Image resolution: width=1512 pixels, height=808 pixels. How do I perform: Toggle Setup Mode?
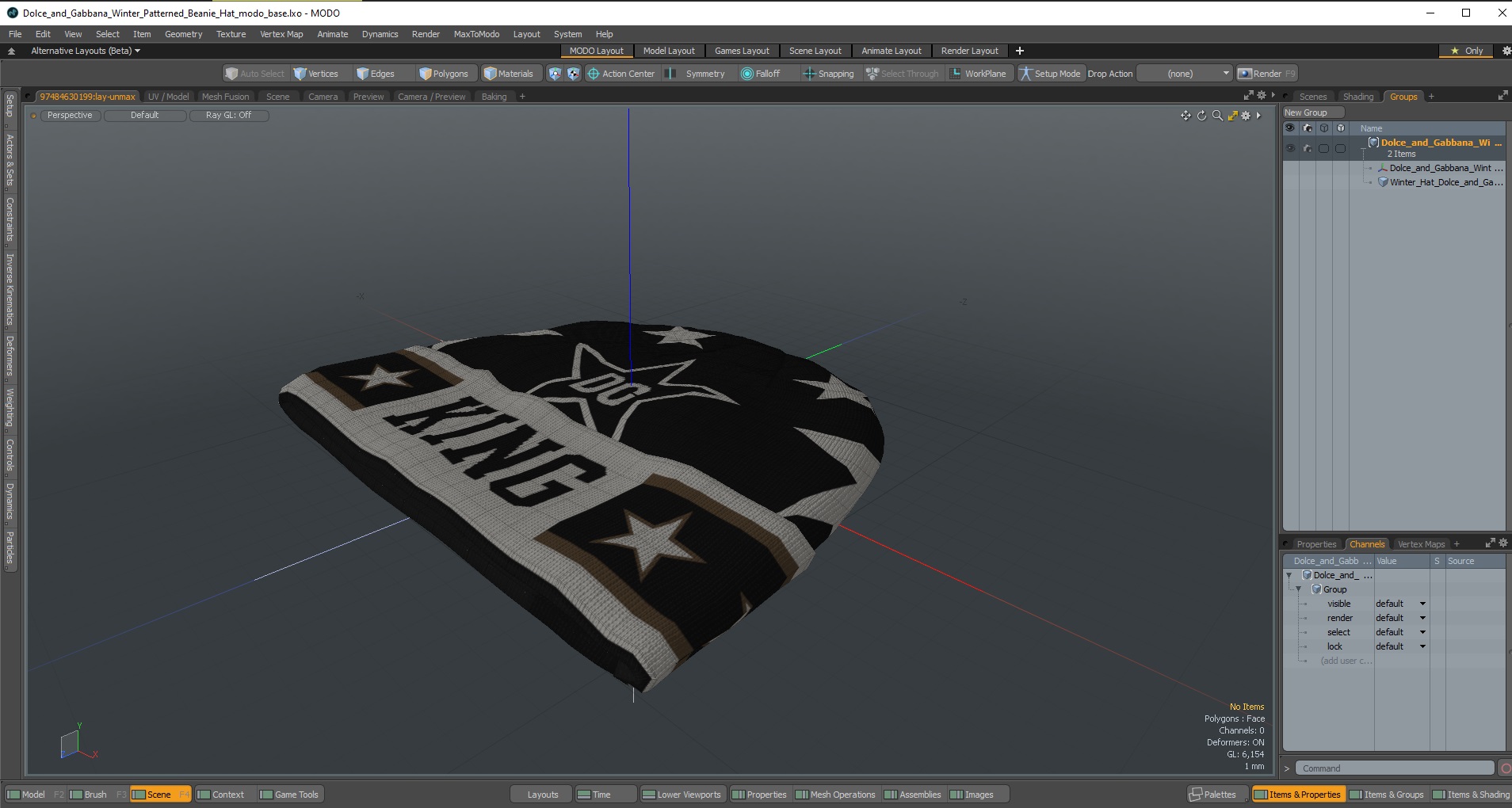[x=1050, y=74]
